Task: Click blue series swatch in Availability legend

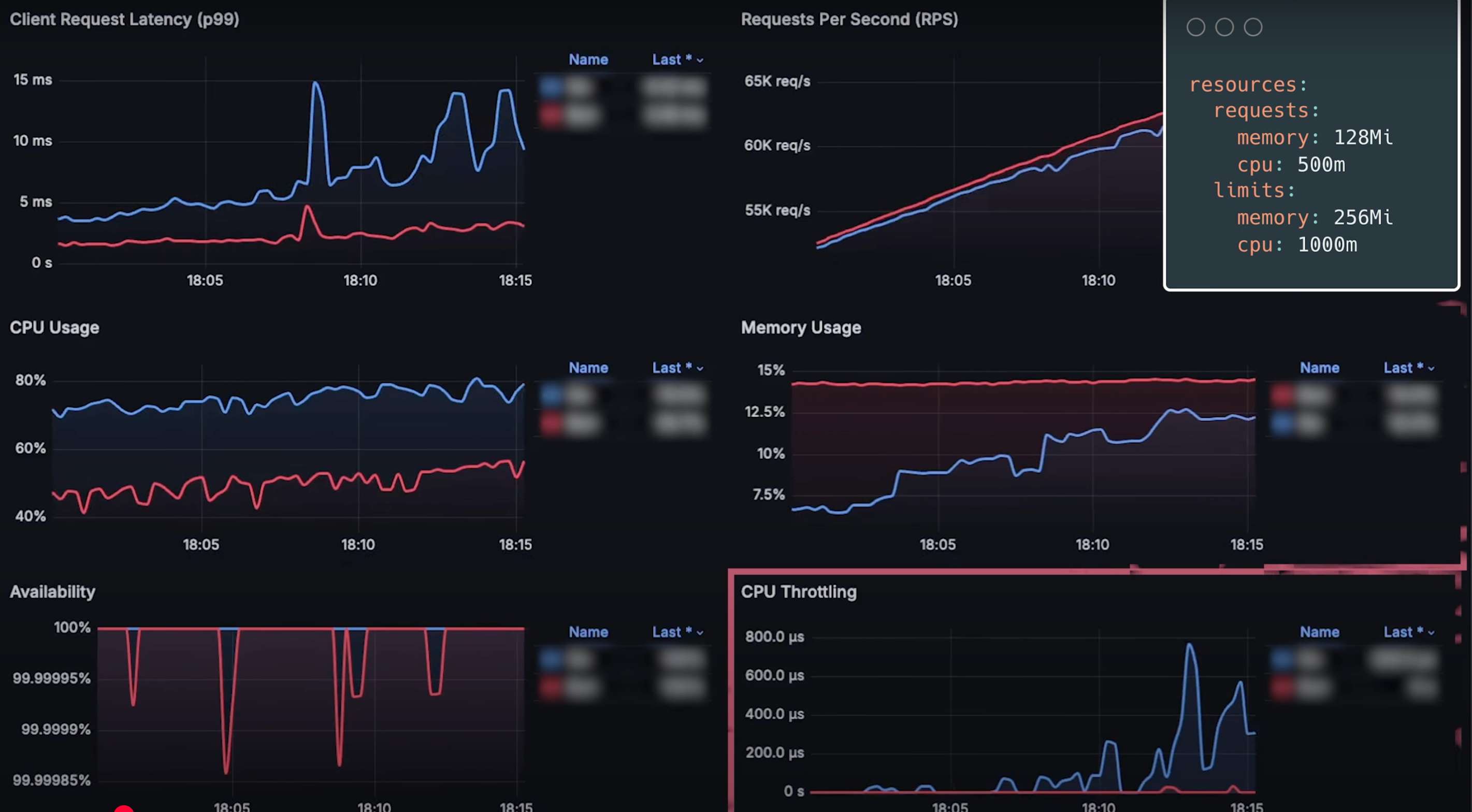Action: pyautogui.click(x=551, y=659)
